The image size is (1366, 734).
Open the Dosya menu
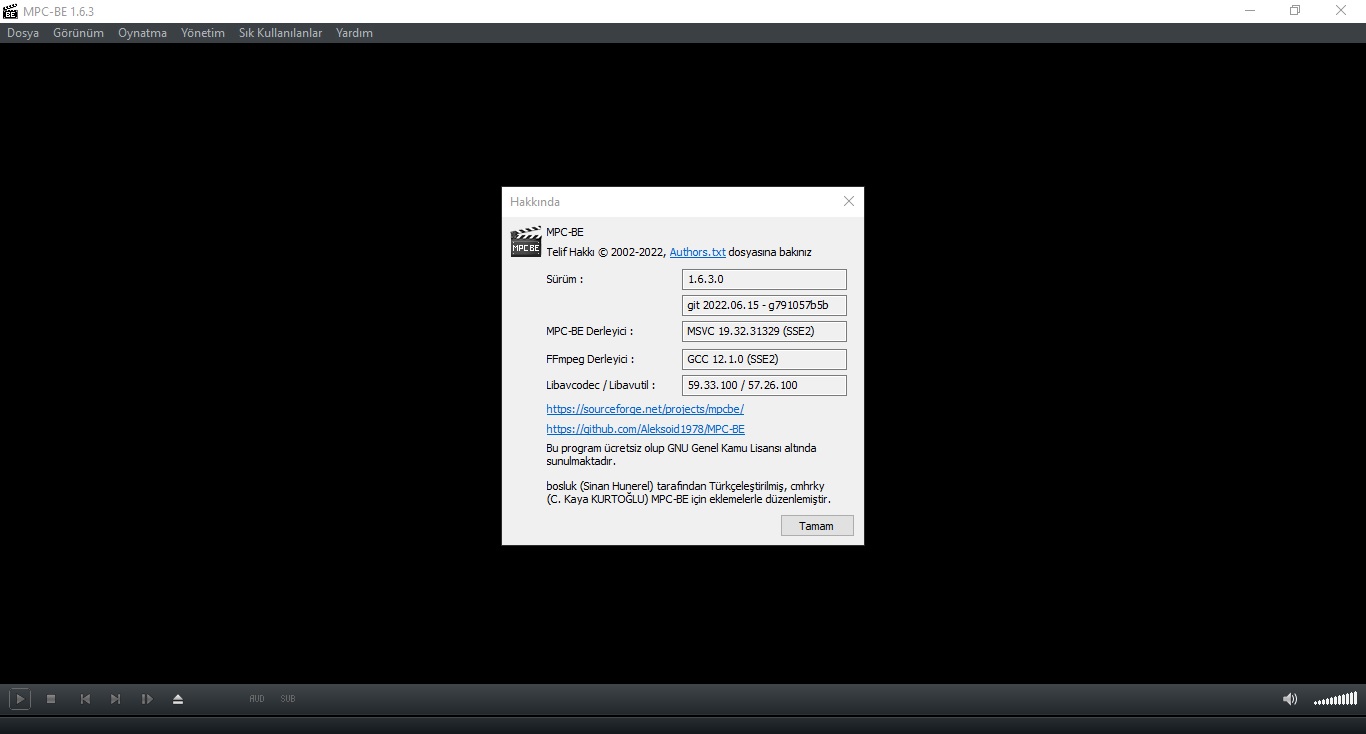(23, 33)
